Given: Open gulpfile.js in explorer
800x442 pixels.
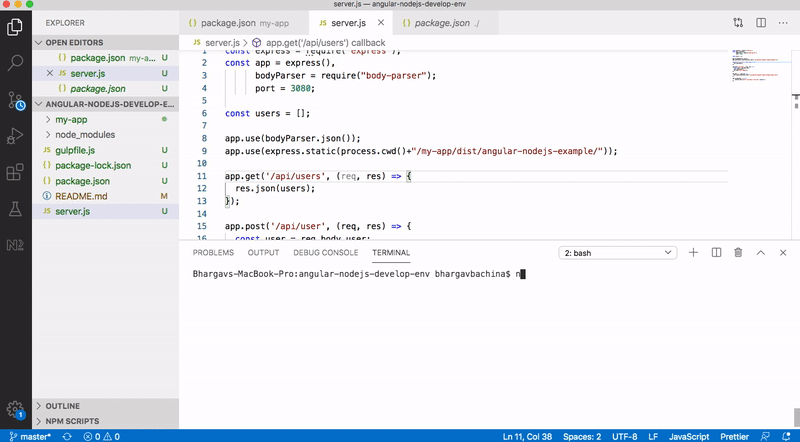Looking at the screenshot, I should click(x=106, y=150).
